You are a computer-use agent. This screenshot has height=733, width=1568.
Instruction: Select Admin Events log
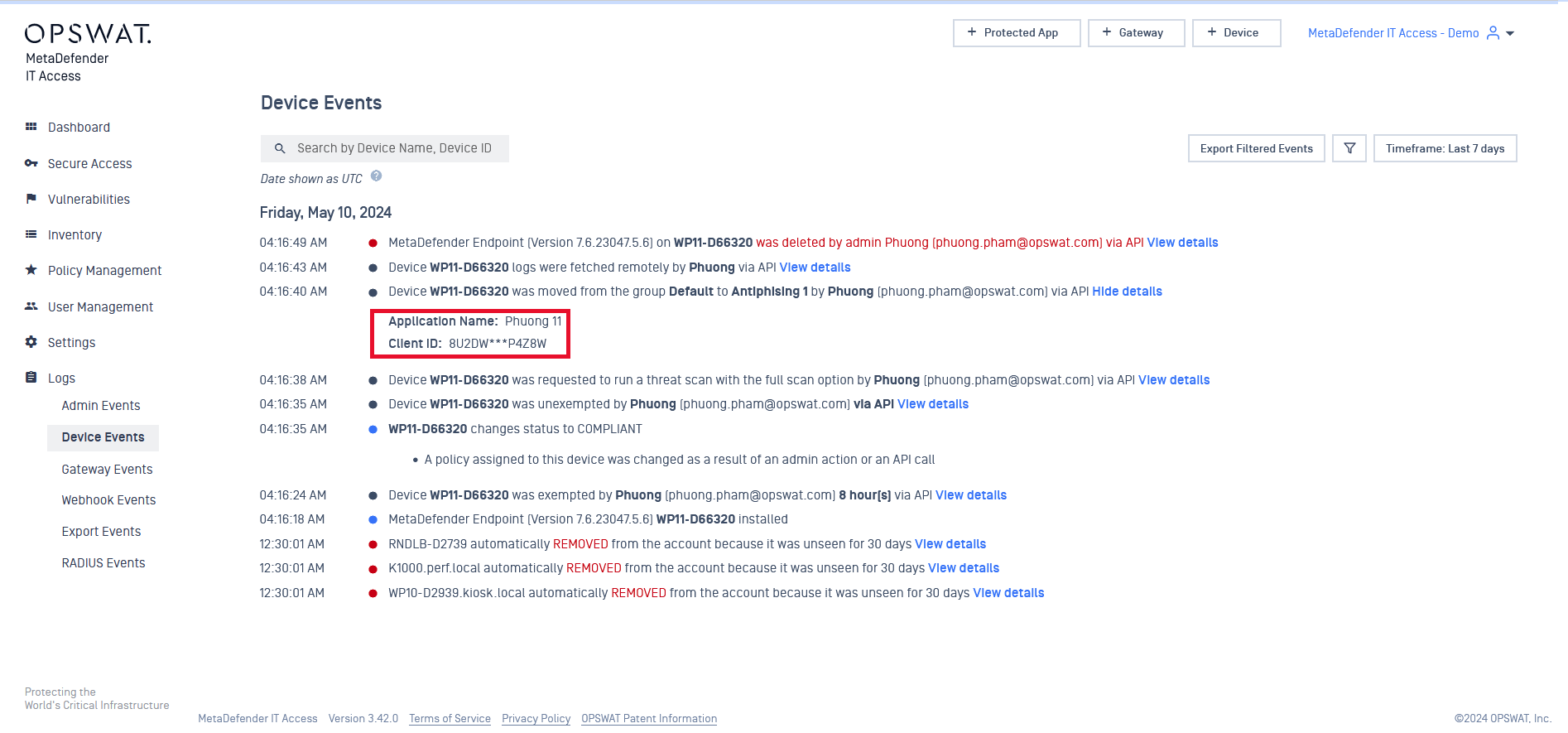(x=101, y=406)
